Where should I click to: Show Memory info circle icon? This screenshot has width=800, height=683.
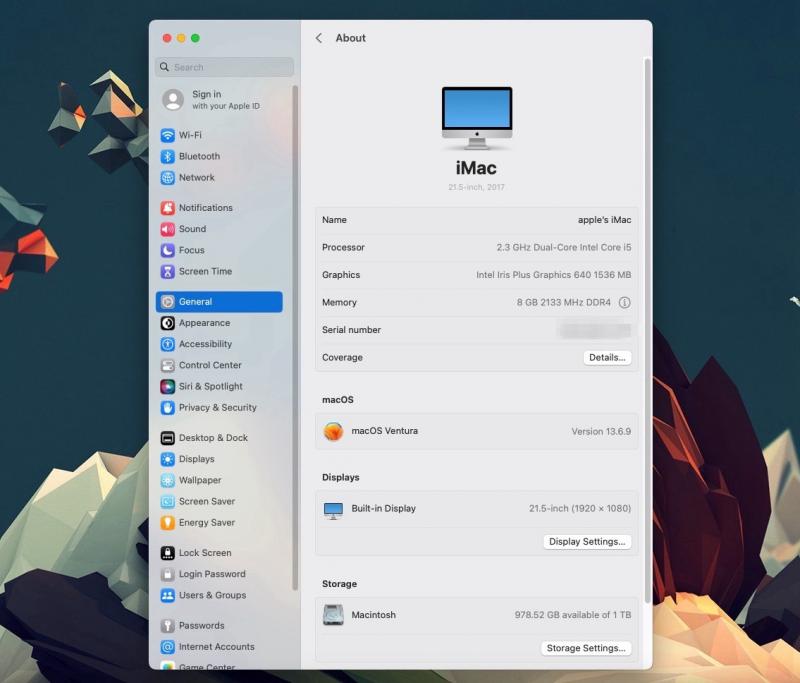click(624, 303)
